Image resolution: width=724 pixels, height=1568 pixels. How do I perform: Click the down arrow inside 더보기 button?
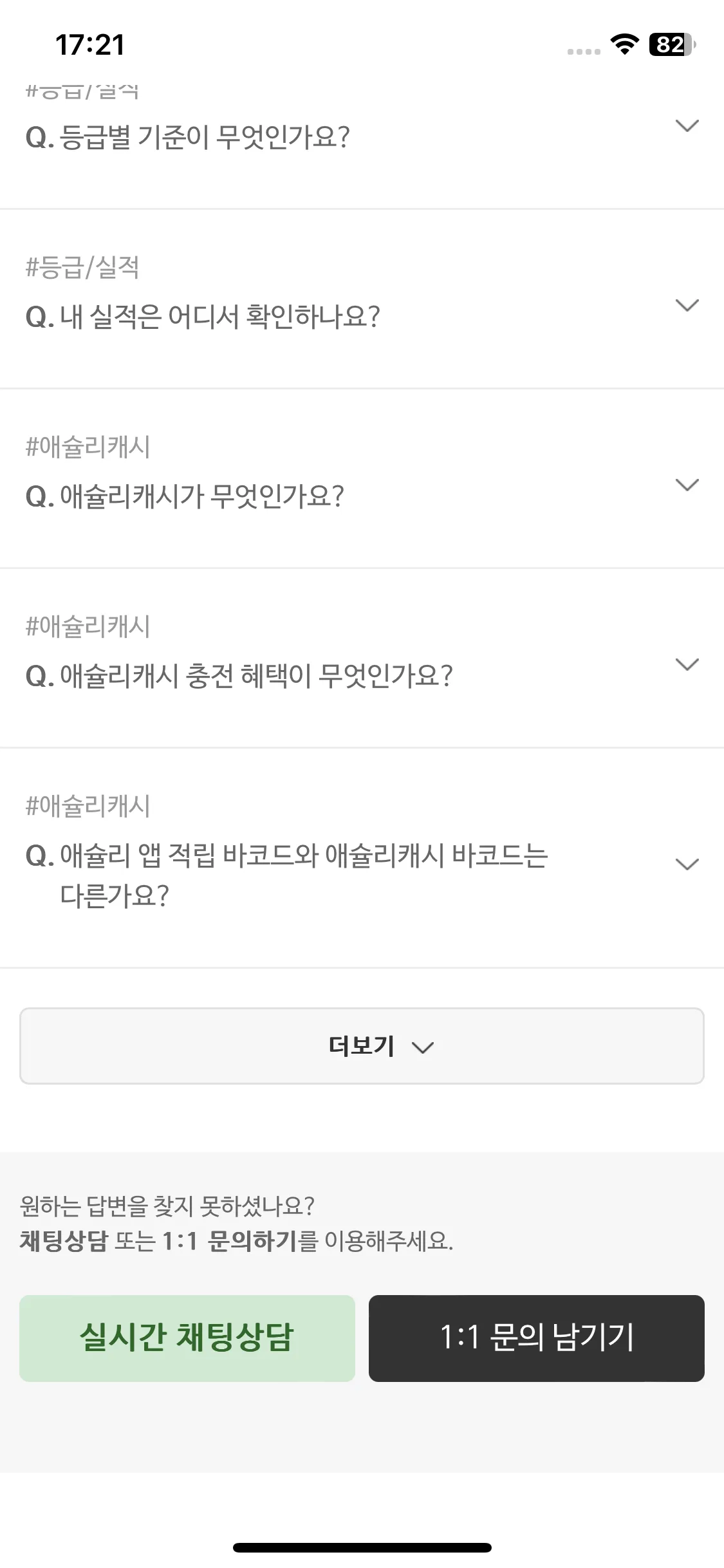pyautogui.click(x=423, y=1048)
